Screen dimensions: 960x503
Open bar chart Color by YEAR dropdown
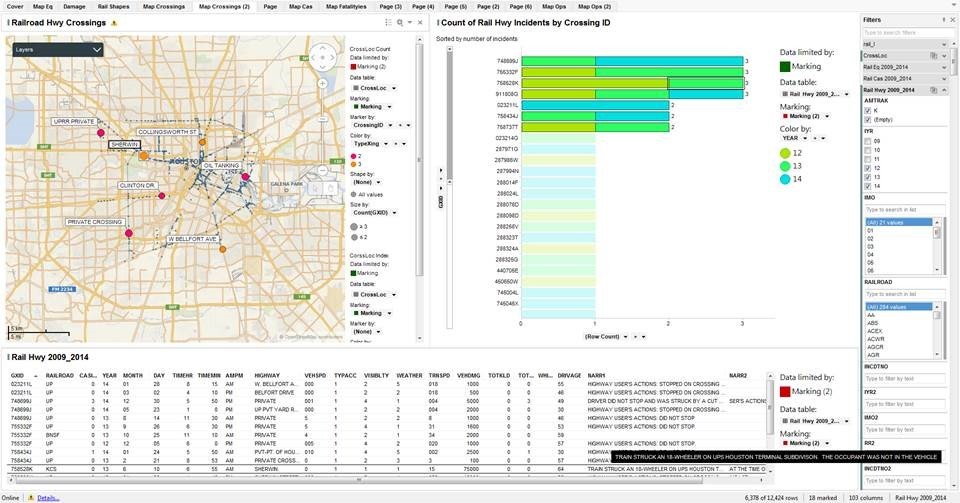[x=804, y=138]
